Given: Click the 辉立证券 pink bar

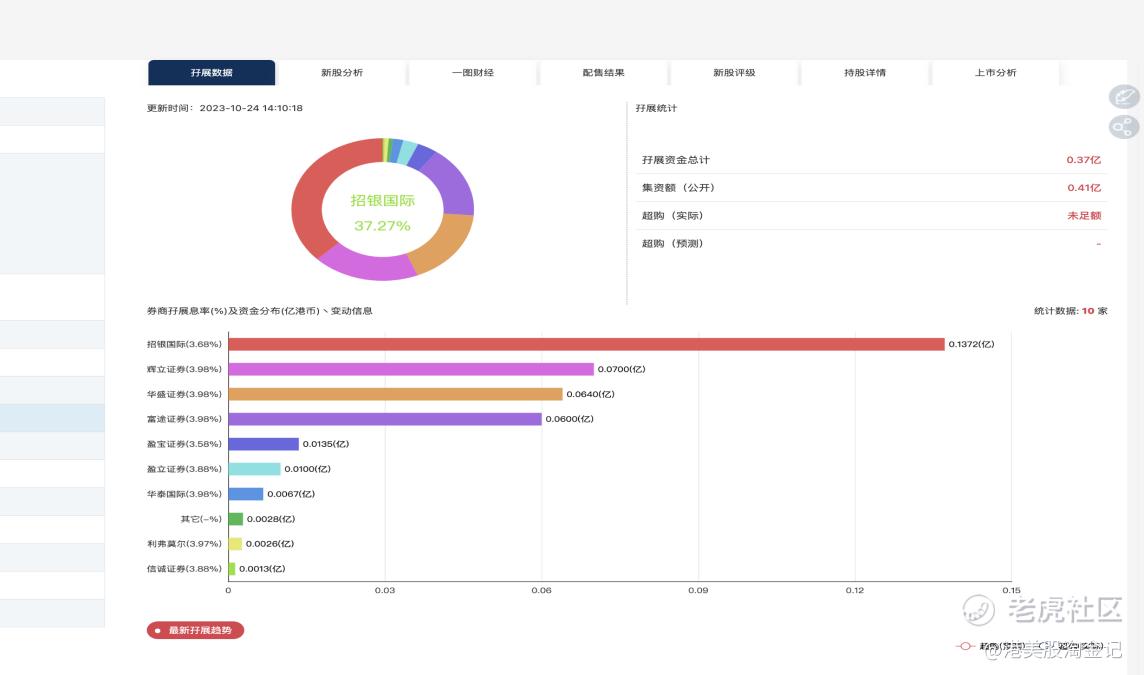Looking at the screenshot, I should coord(411,369).
